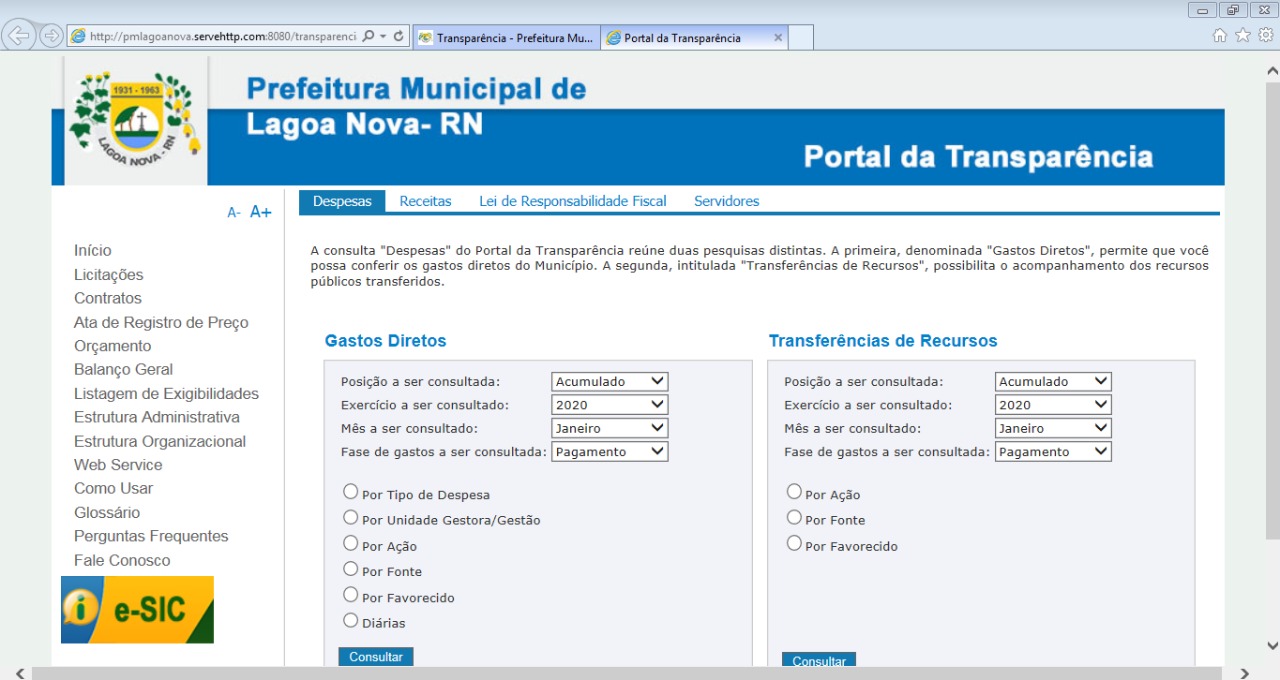1280x680 pixels.
Task: Select Por Fonte under Gastos Diretos
Action: (350, 569)
